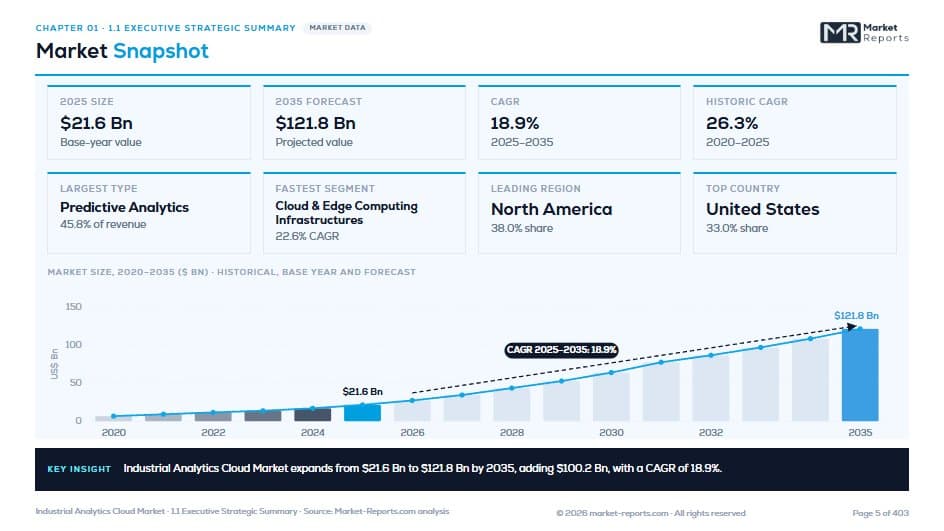The image size is (944, 531).
Task: Click the 2030 forecast bar
Action: pos(611,397)
